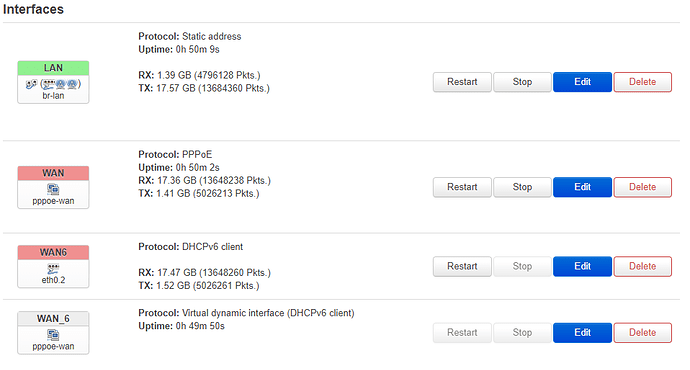Image resolution: width=690 pixels, height=370 pixels.
Task: Edit the WAN6 interface
Action: point(582,266)
